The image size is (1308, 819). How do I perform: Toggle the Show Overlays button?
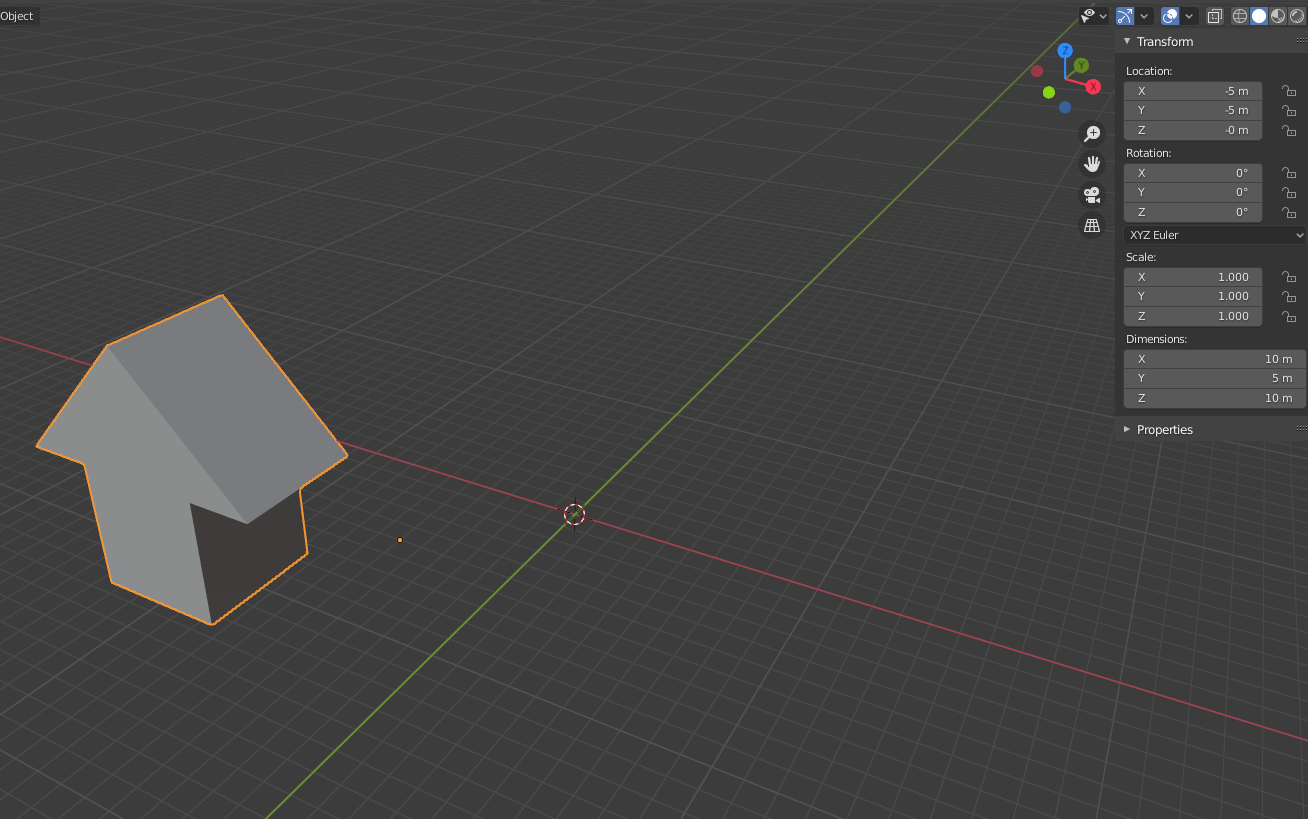pyautogui.click(x=1170, y=16)
